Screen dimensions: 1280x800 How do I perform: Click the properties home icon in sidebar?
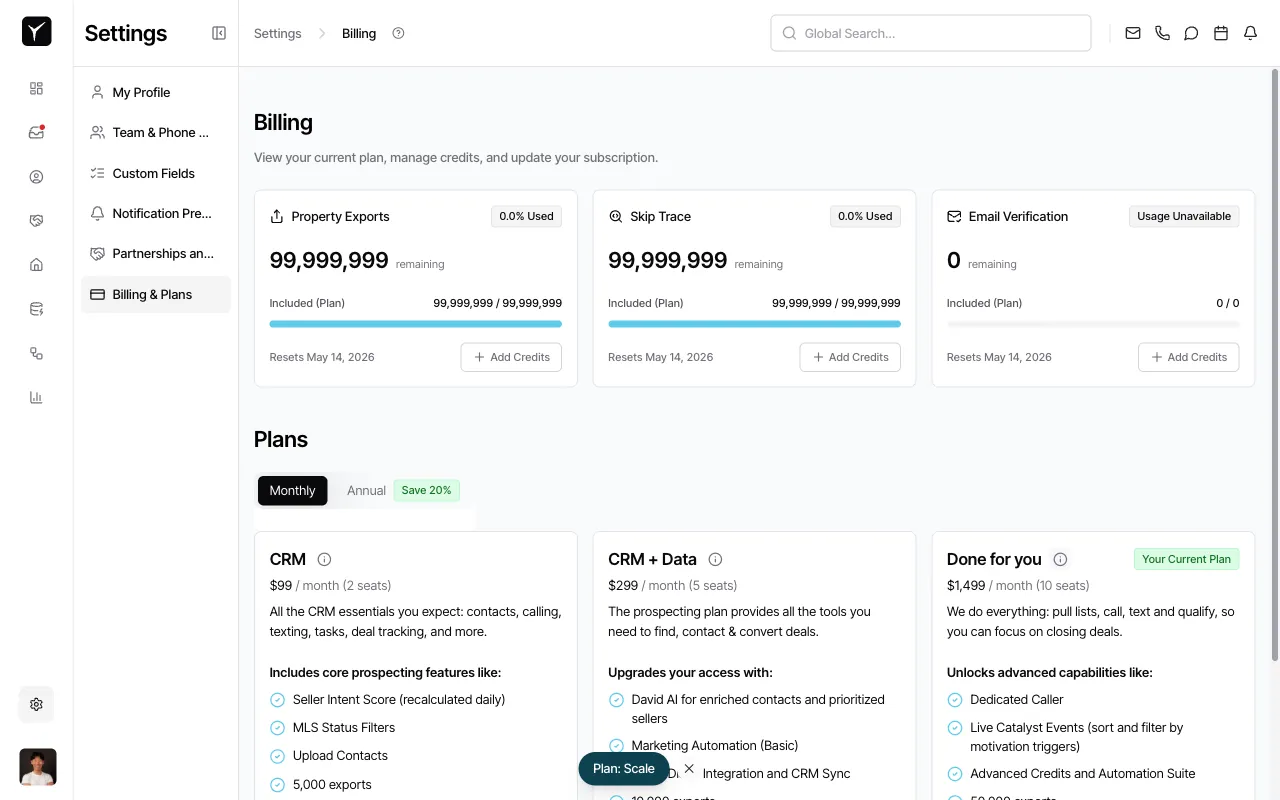pos(36,264)
